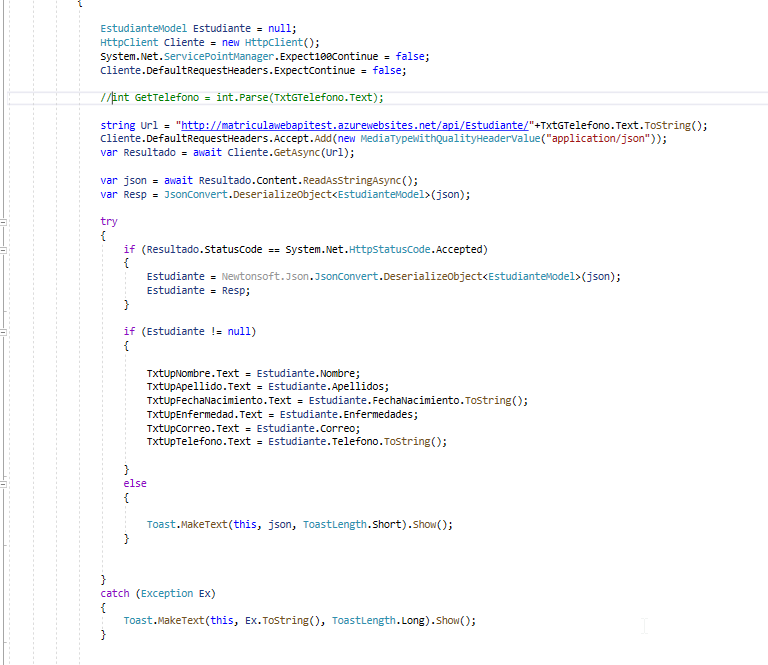The height and width of the screenshot is (665, 768).
Task: Click 'ExpectContinue' on the DefaultRequestHeaders line
Action: pyautogui.click(x=314, y=71)
